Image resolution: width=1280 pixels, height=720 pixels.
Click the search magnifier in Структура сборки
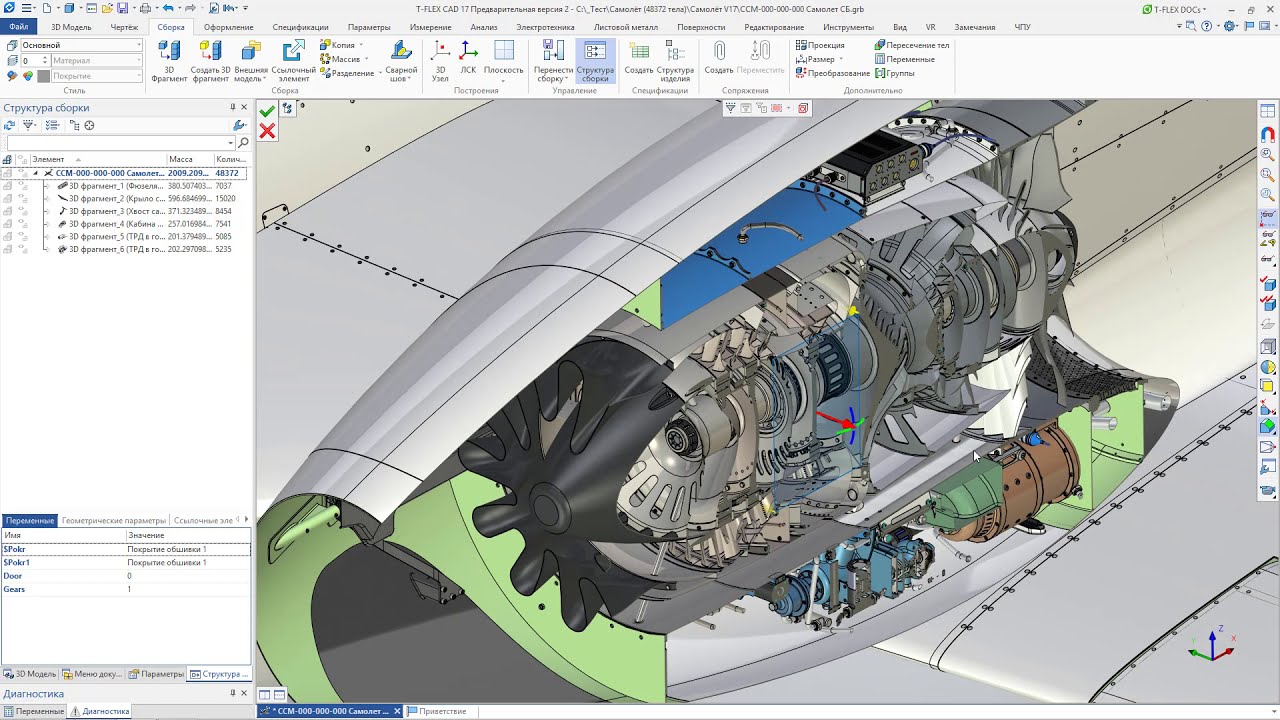click(243, 143)
